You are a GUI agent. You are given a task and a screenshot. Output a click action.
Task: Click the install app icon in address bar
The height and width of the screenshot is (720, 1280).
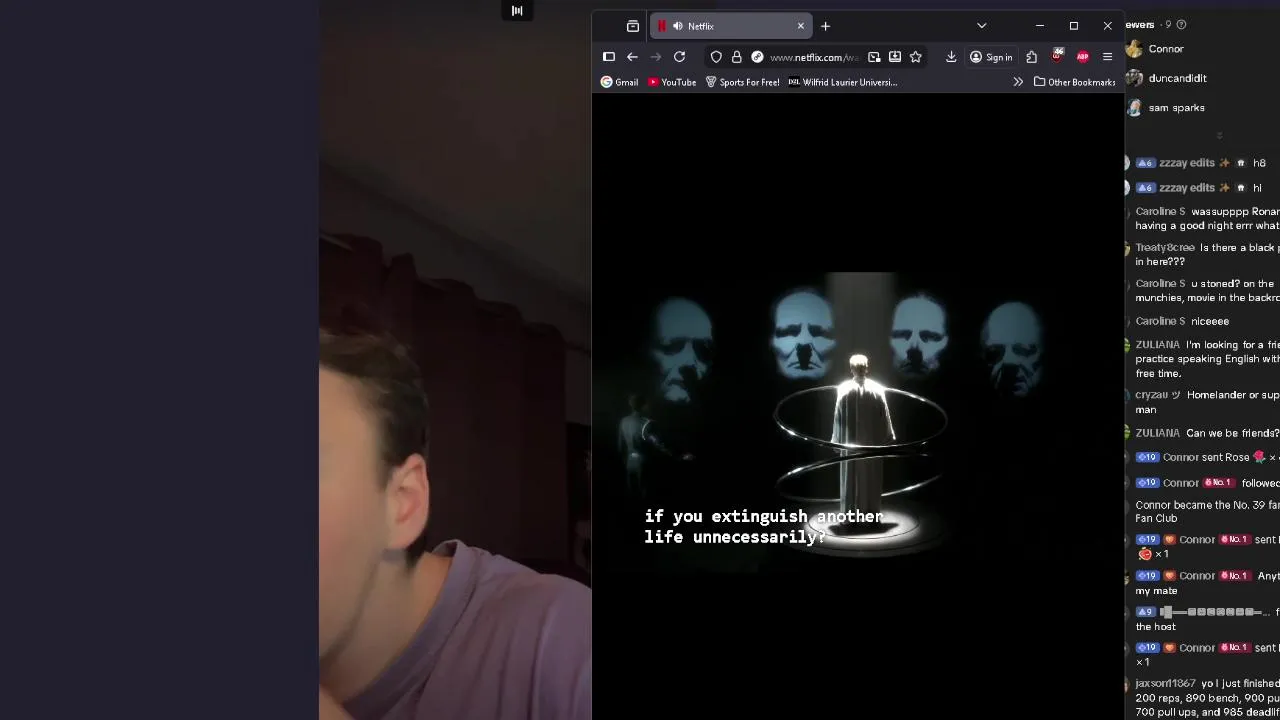pyautogui.click(x=895, y=57)
